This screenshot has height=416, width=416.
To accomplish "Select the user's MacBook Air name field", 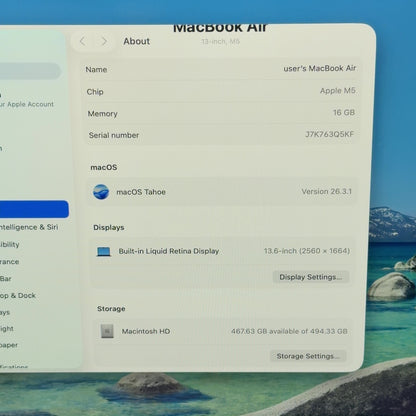I will (x=220, y=69).
